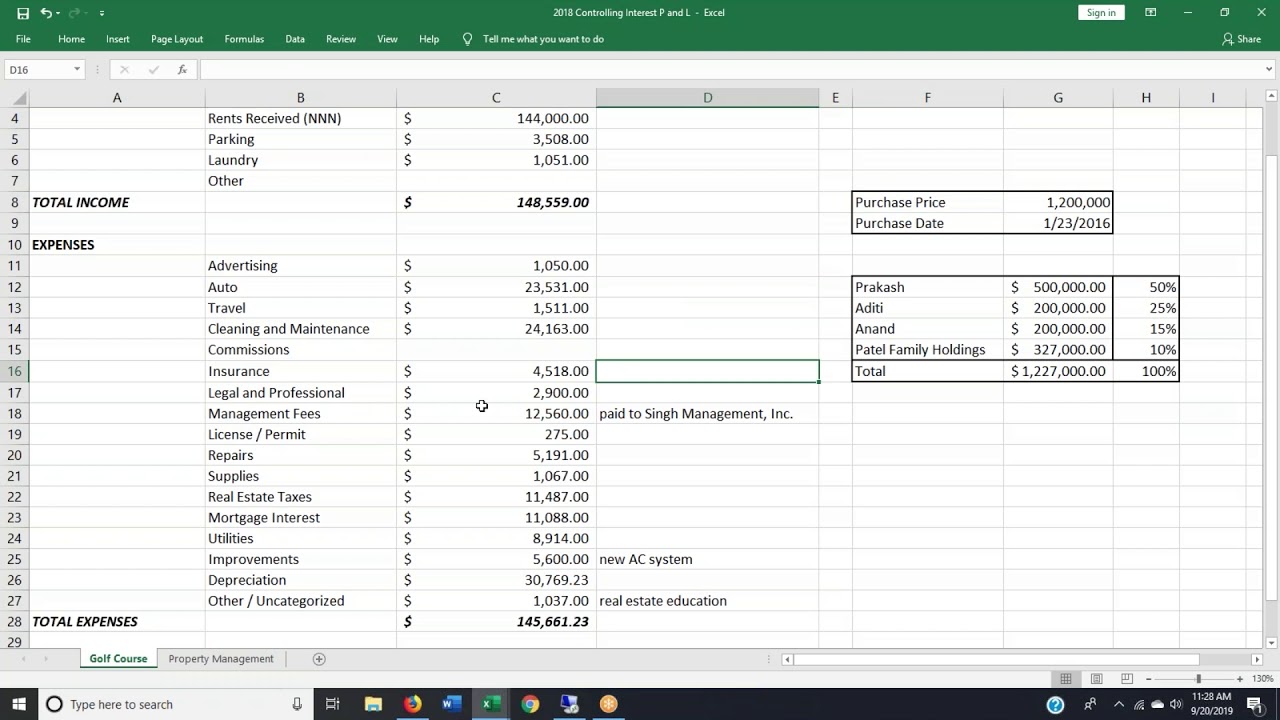Click the New Sheet plus icon

click(x=319, y=659)
